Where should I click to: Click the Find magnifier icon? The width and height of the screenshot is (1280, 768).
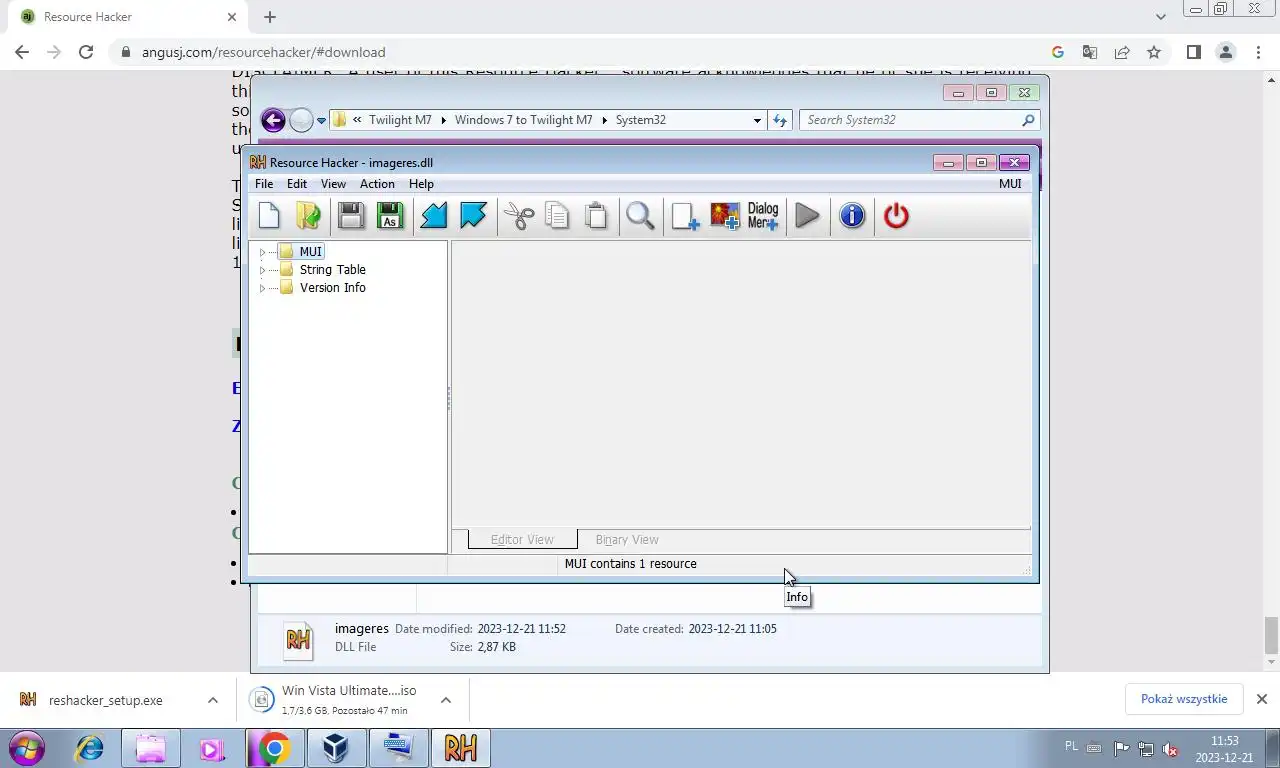[x=640, y=216]
